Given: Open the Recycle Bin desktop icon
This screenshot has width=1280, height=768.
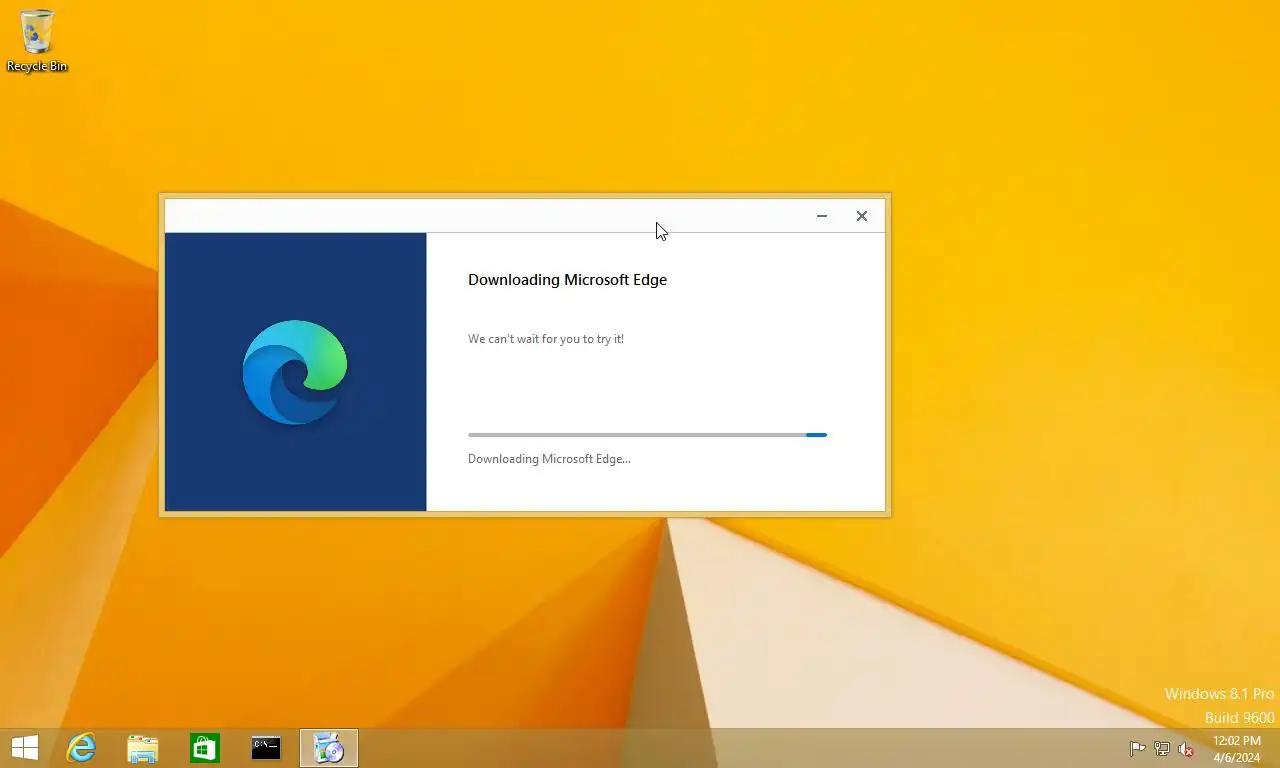Looking at the screenshot, I should click(37, 41).
